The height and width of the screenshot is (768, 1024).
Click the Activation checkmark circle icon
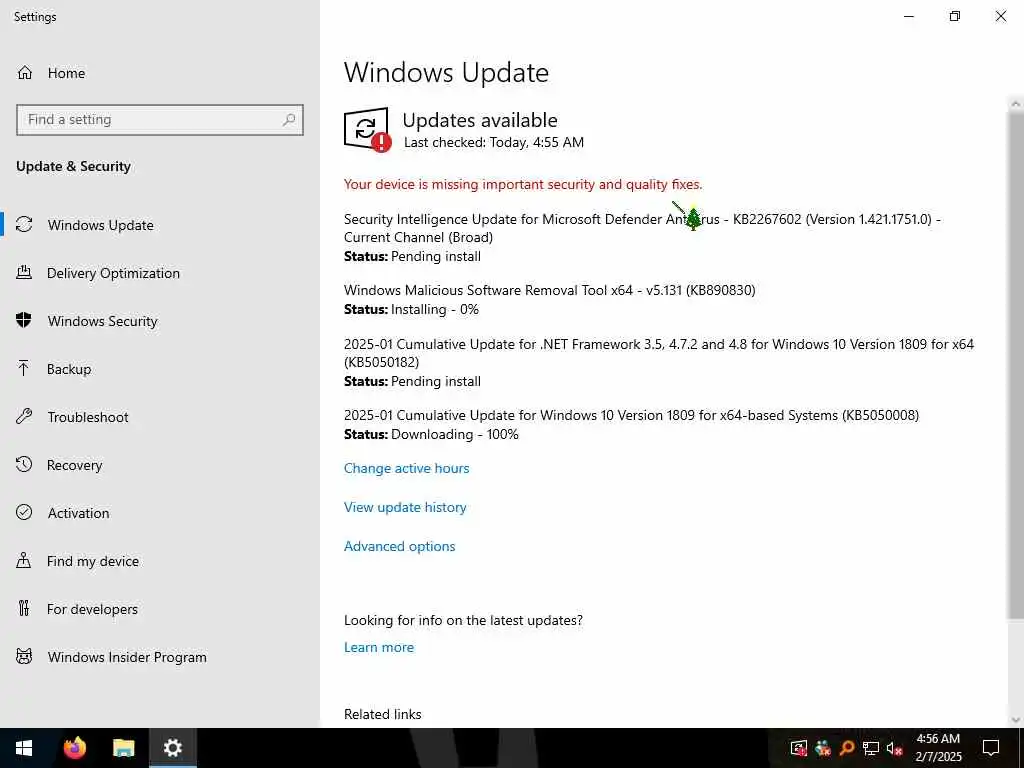24,513
